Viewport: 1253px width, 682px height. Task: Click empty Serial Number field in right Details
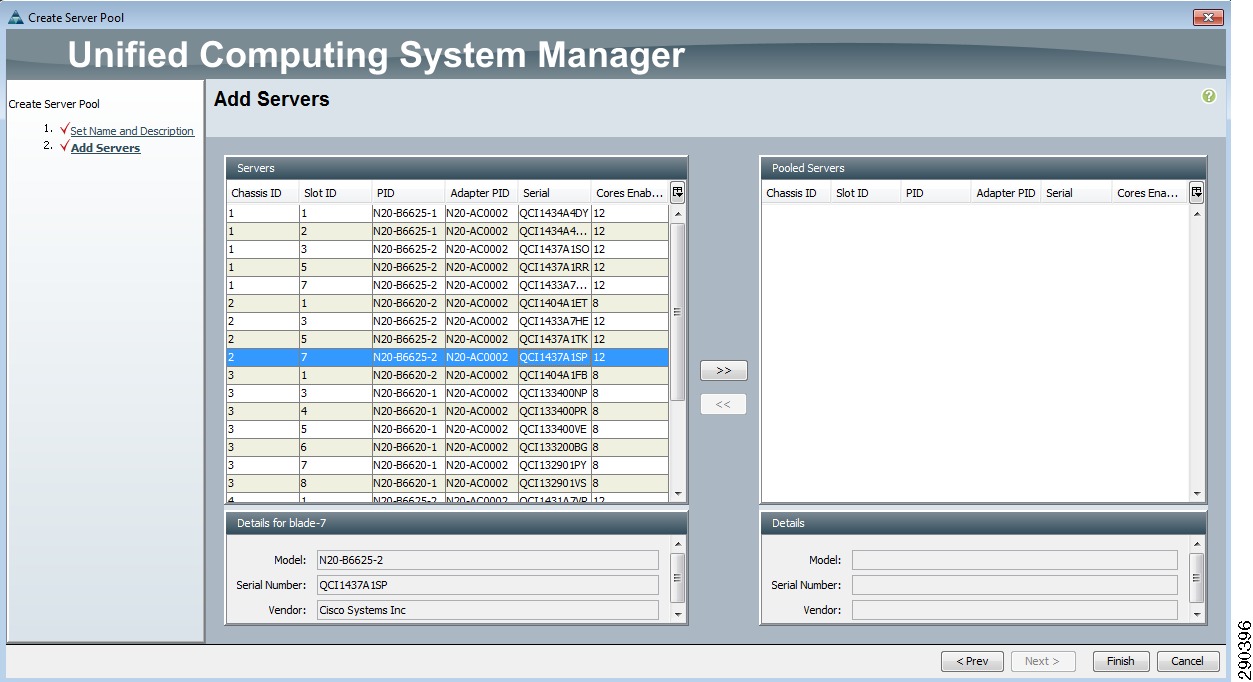coord(1015,585)
